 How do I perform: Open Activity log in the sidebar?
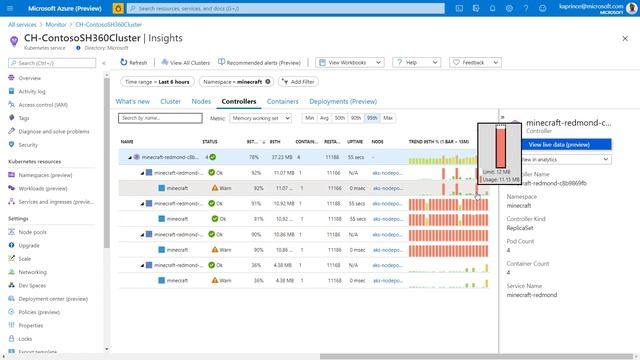[32, 91]
